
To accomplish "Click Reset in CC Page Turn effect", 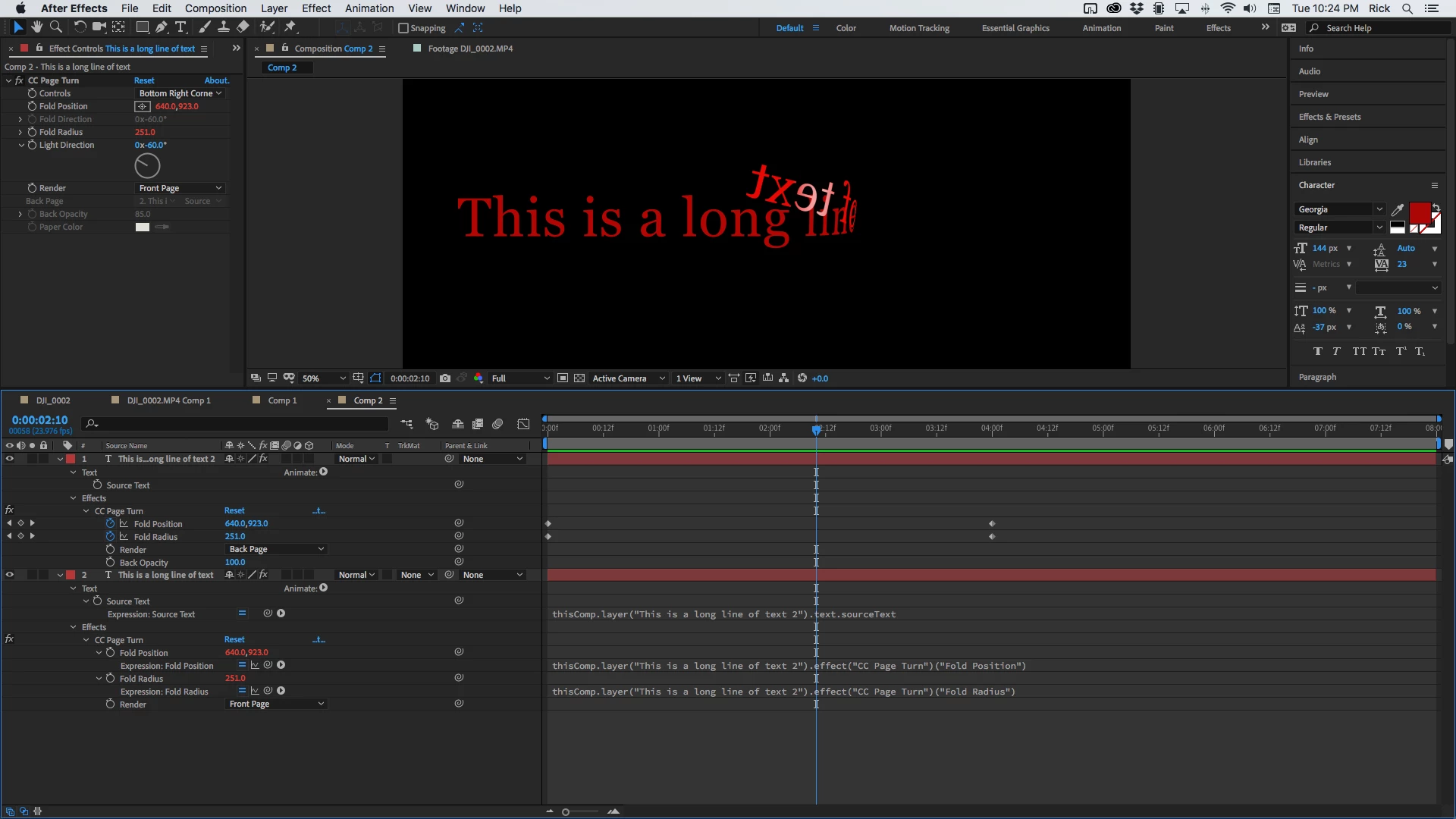I will (x=144, y=80).
